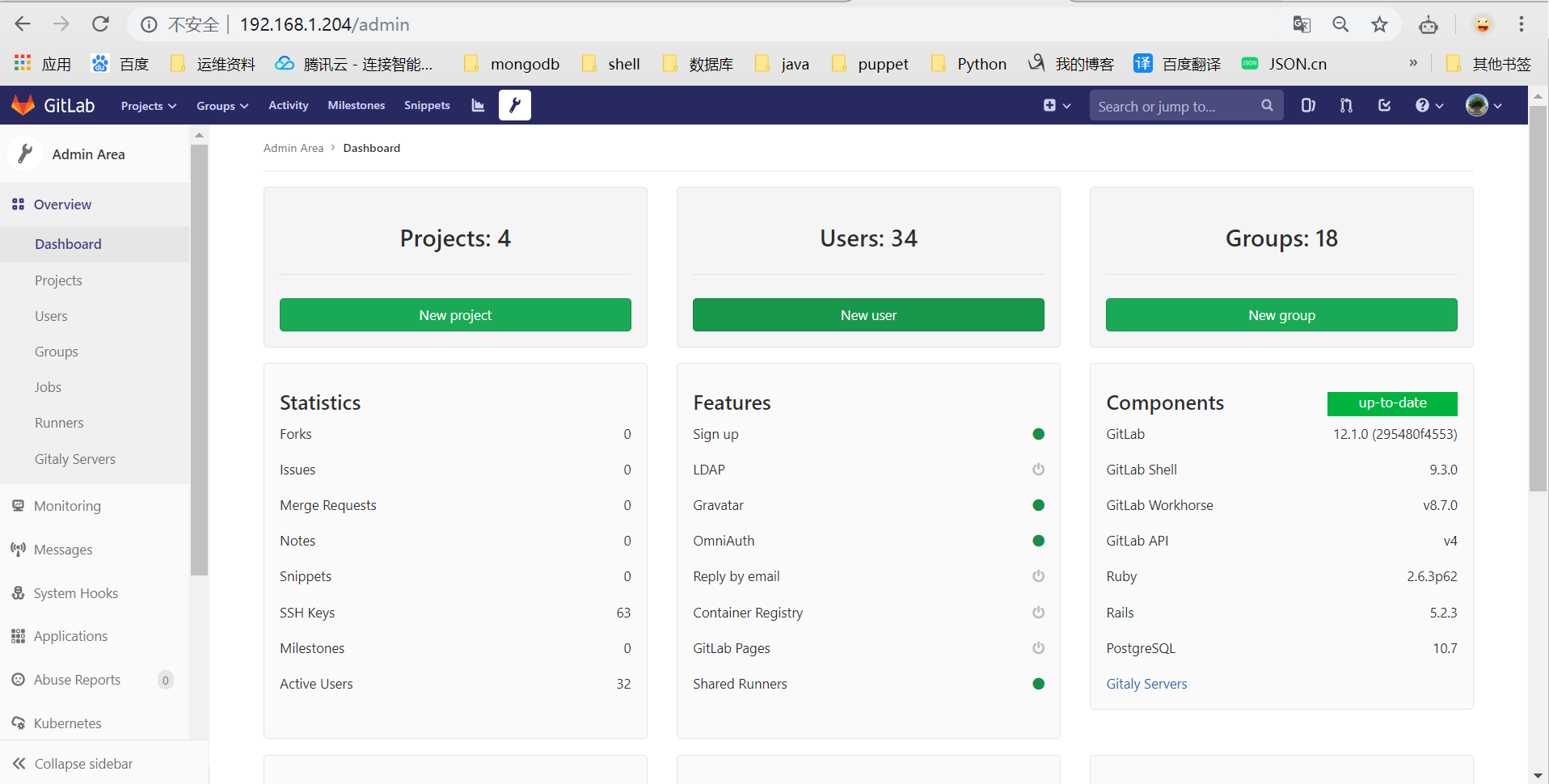Click the New project button
This screenshot has width=1549, height=784.
(455, 315)
